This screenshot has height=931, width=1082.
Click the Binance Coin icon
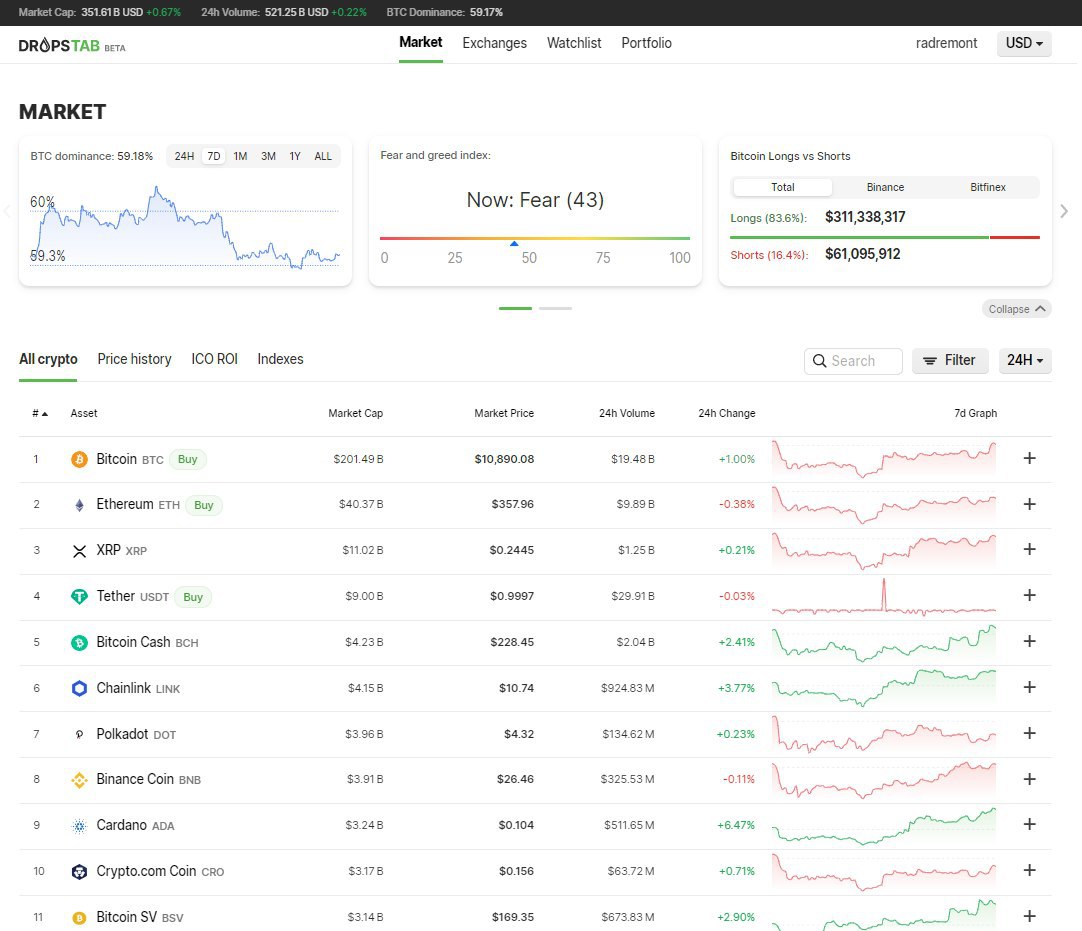pyautogui.click(x=79, y=780)
